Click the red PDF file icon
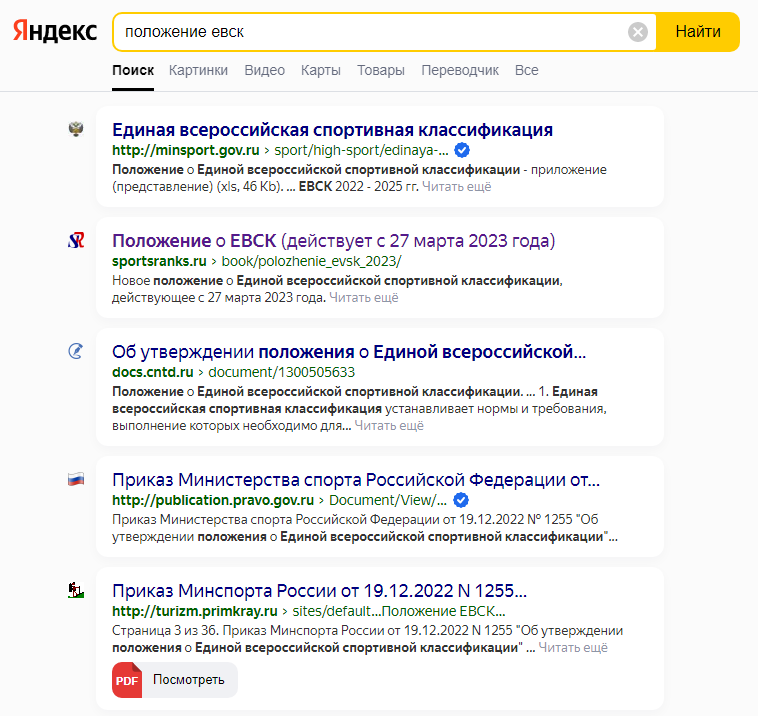Viewport: 758px width, 716px height. 127,680
